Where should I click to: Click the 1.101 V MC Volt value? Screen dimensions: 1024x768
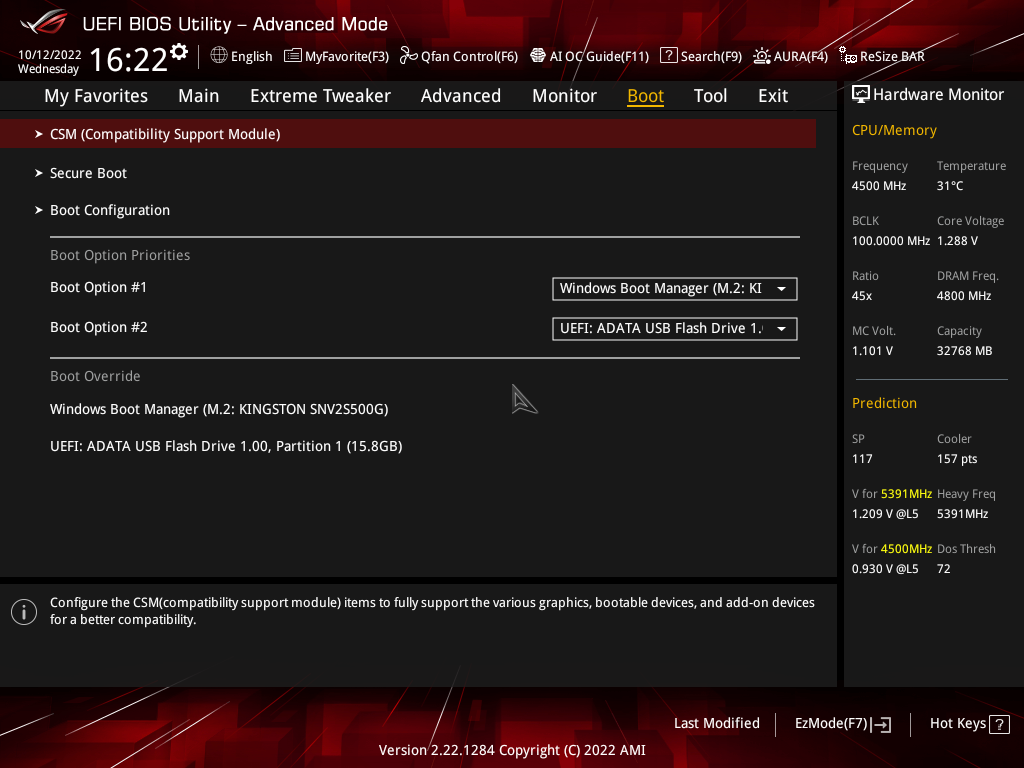click(x=872, y=351)
